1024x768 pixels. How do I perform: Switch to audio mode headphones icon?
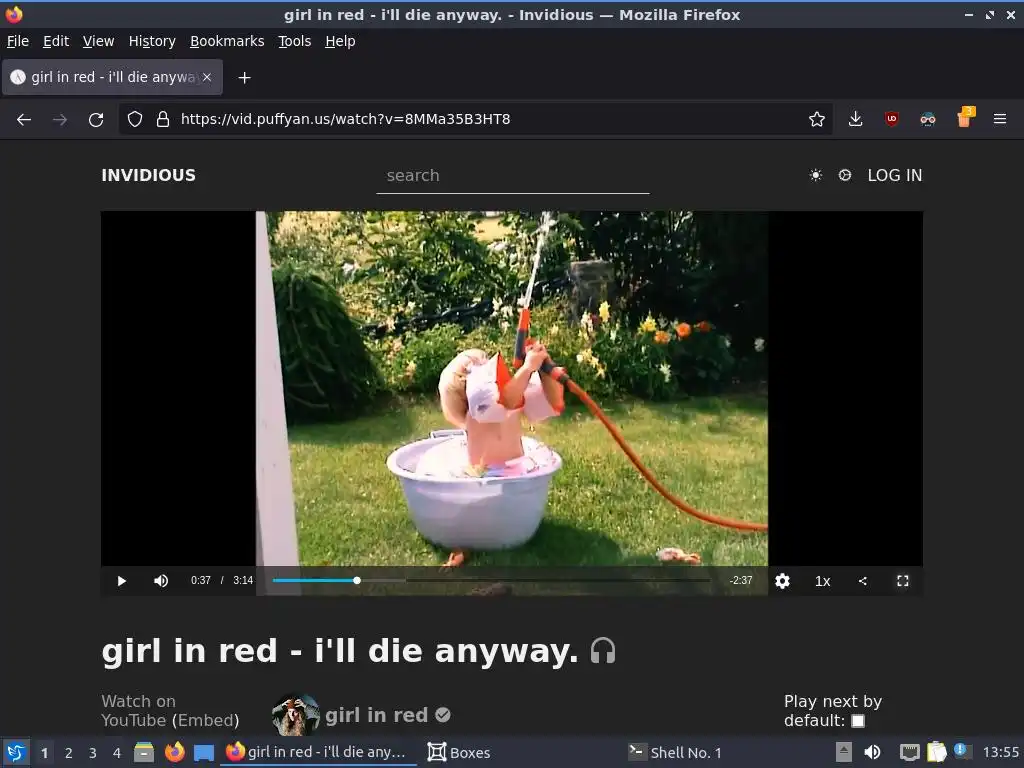click(x=603, y=651)
